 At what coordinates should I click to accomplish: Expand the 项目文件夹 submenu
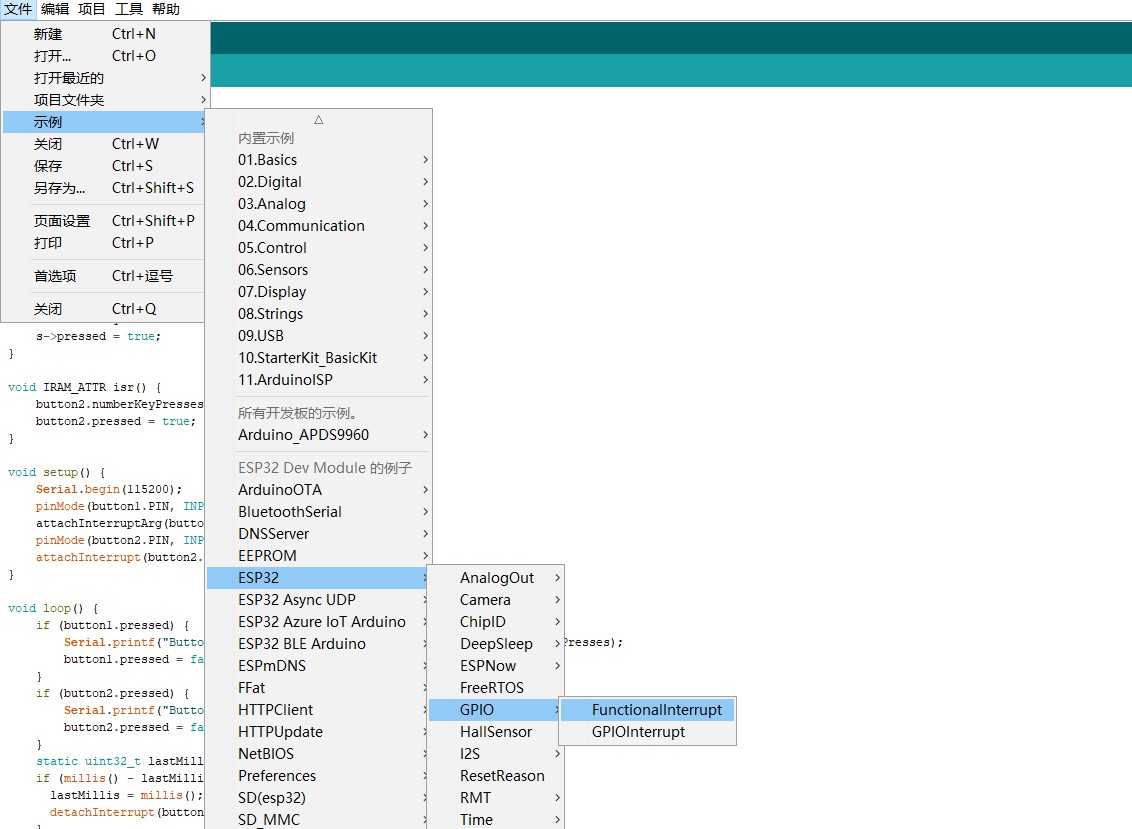(105, 100)
